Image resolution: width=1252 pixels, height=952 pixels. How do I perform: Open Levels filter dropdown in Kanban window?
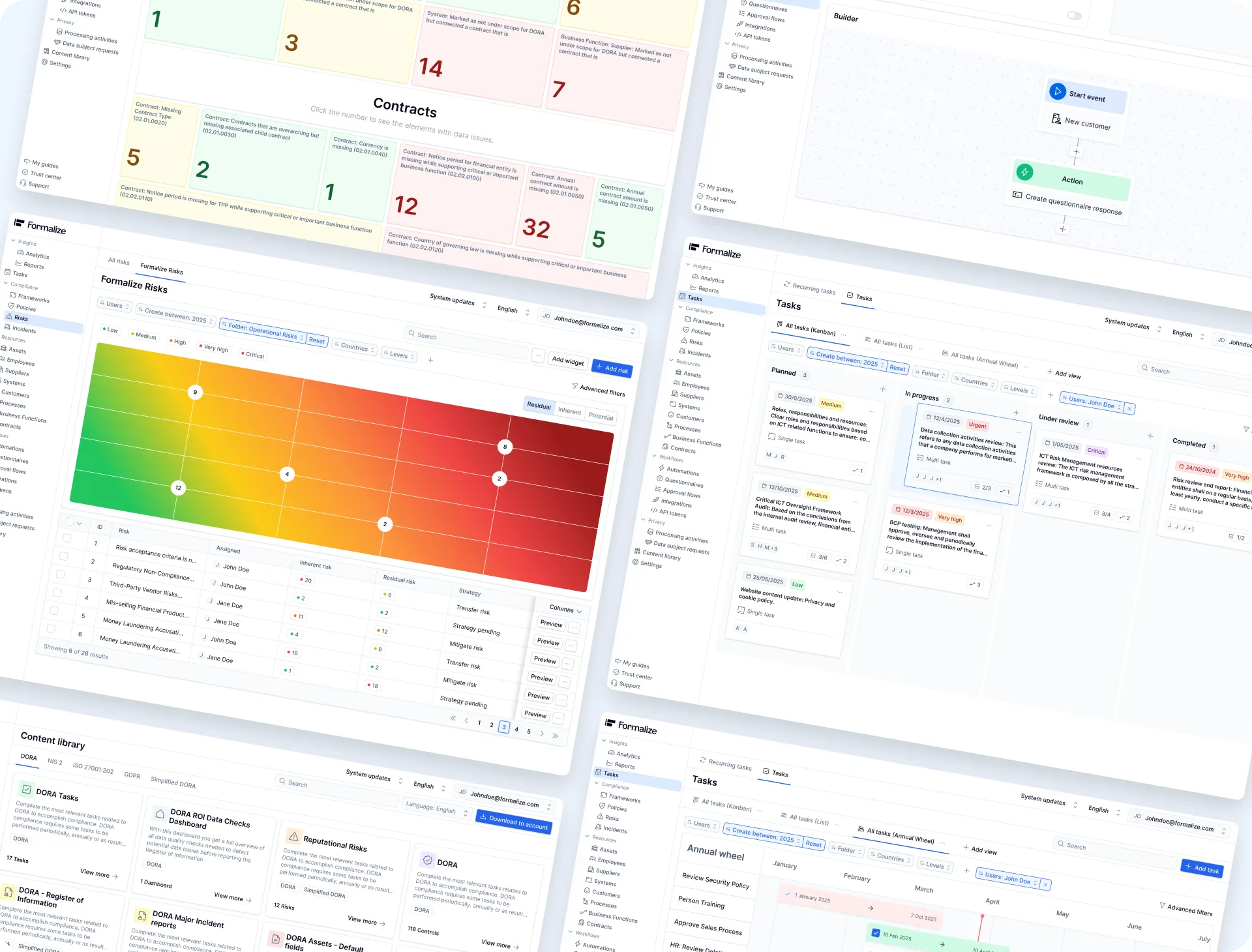1019,389
